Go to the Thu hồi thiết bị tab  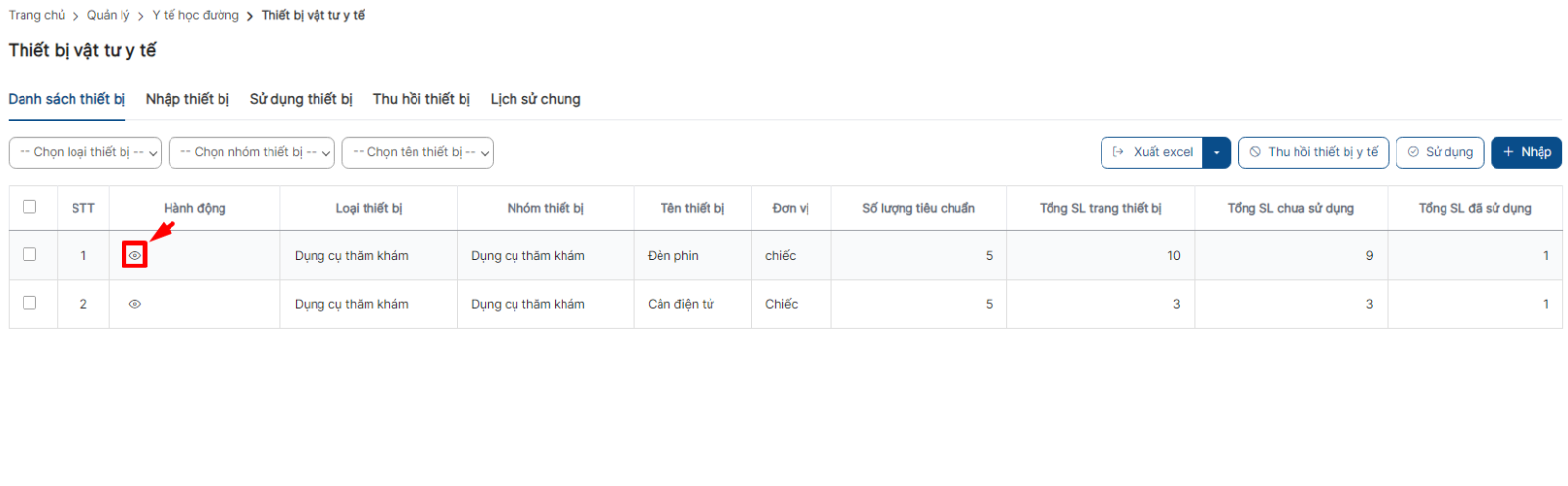[x=421, y=99]
